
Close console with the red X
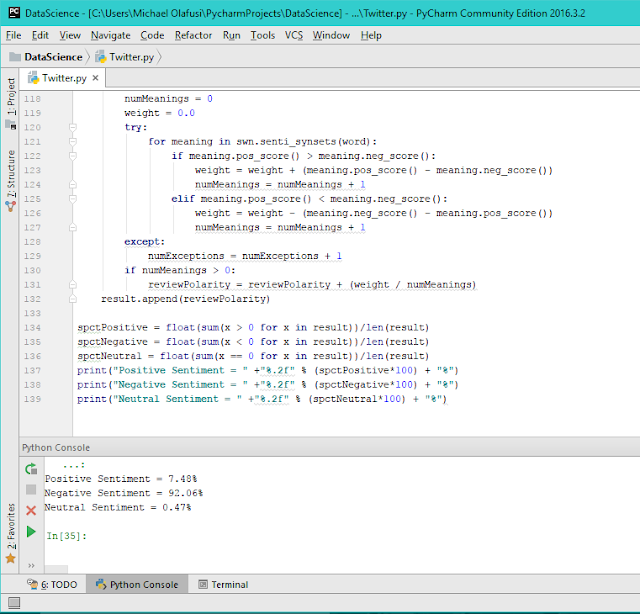31,510
